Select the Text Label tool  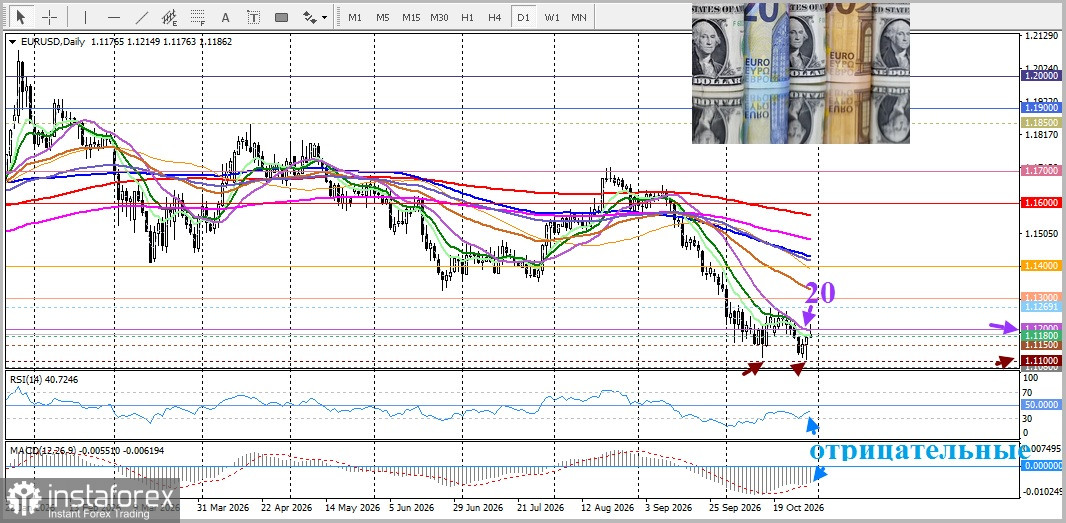coord(253,17)
